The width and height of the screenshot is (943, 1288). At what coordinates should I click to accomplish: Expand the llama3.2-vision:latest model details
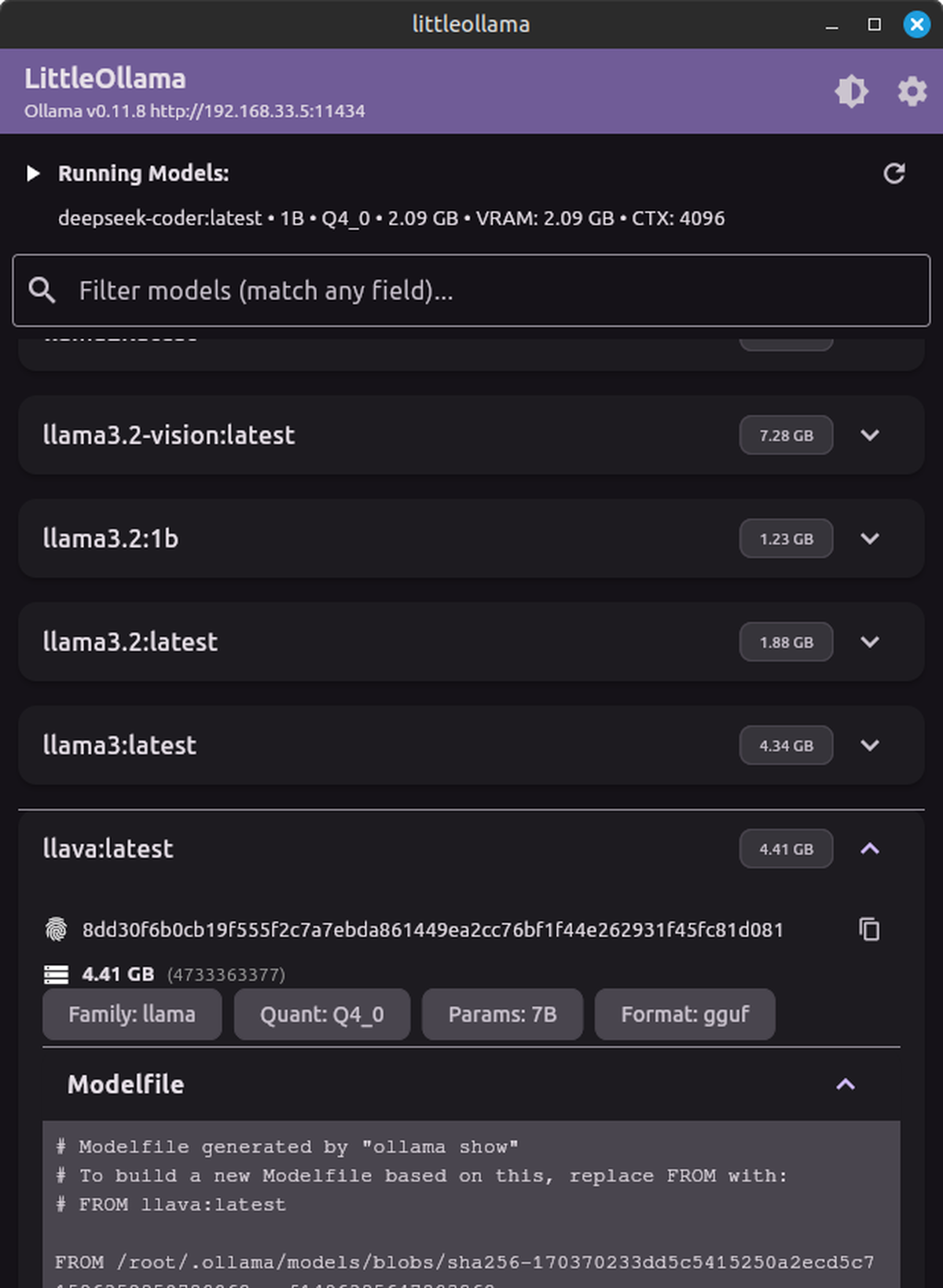point(869,435)
